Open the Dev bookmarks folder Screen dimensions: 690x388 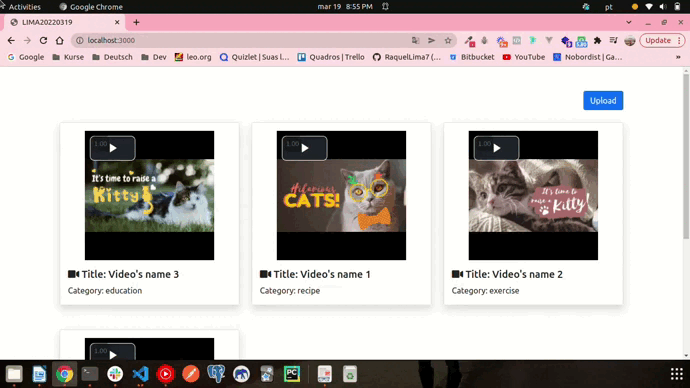coord(154,57)
